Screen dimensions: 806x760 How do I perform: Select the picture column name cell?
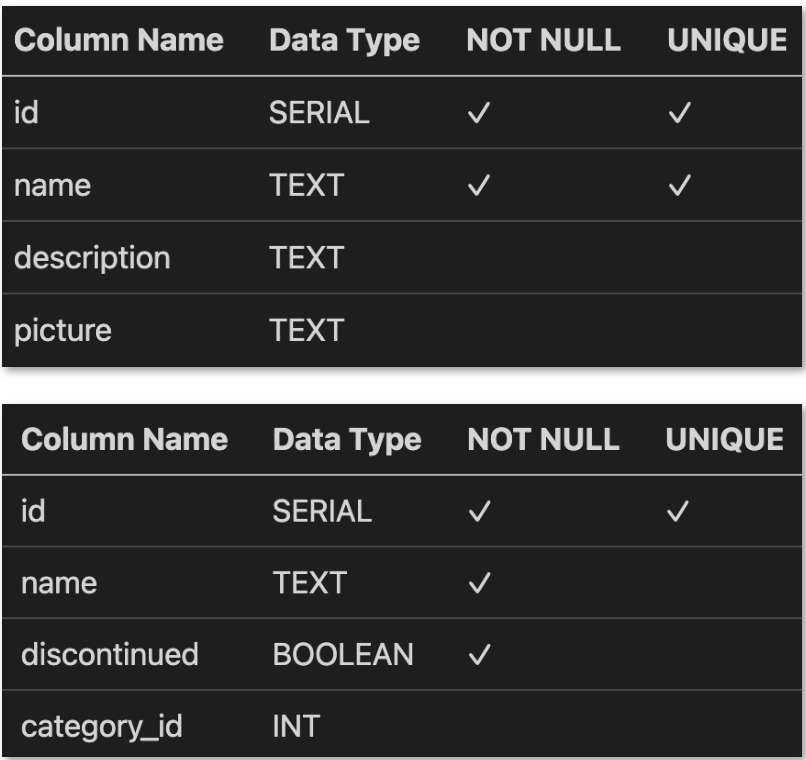(63, 330)
